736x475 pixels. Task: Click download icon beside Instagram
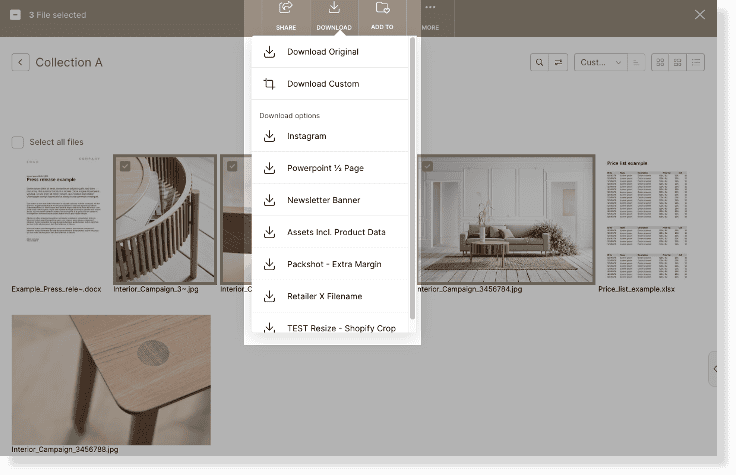pos(269,136)
